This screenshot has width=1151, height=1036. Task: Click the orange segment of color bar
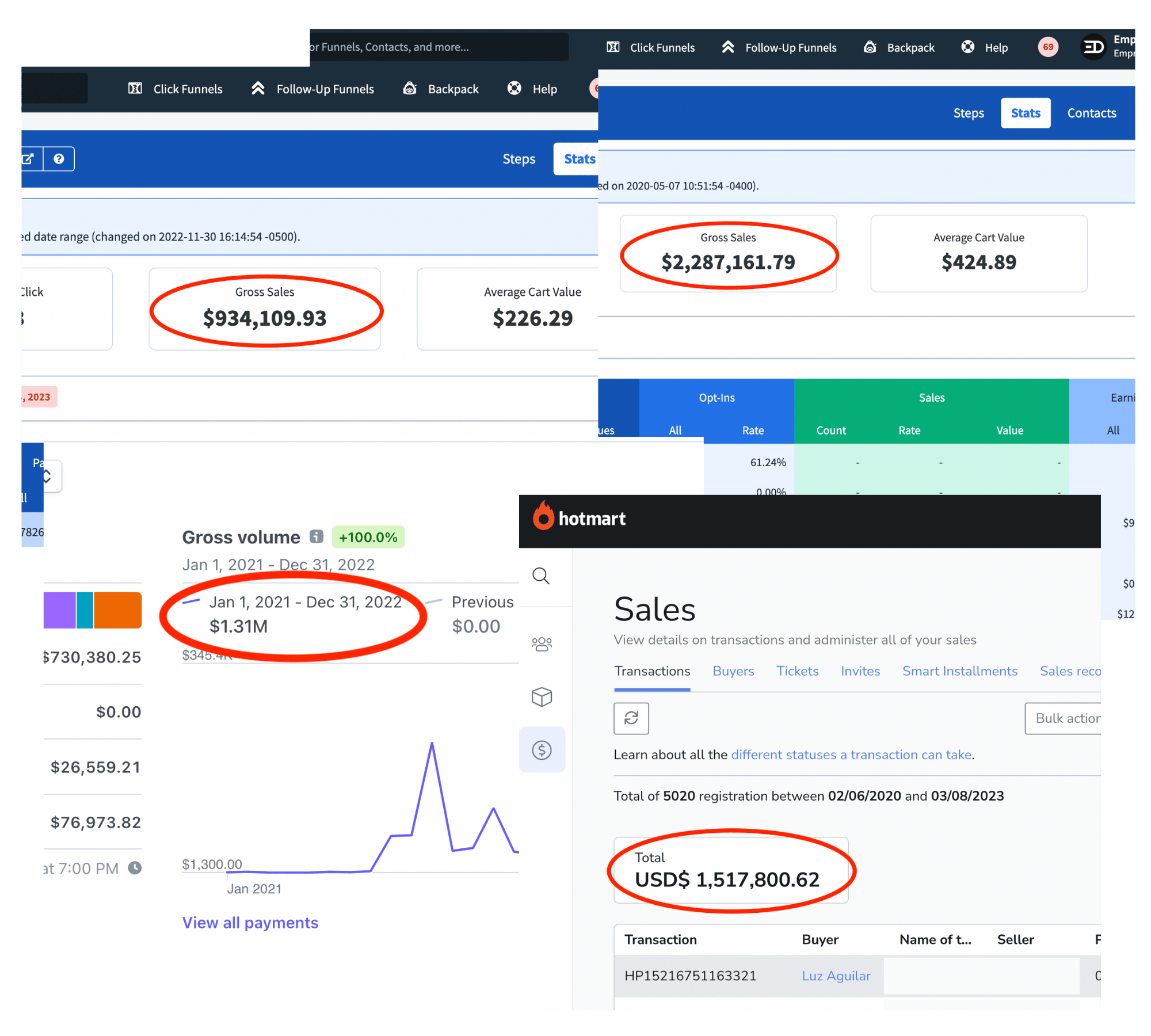[117, 610]
